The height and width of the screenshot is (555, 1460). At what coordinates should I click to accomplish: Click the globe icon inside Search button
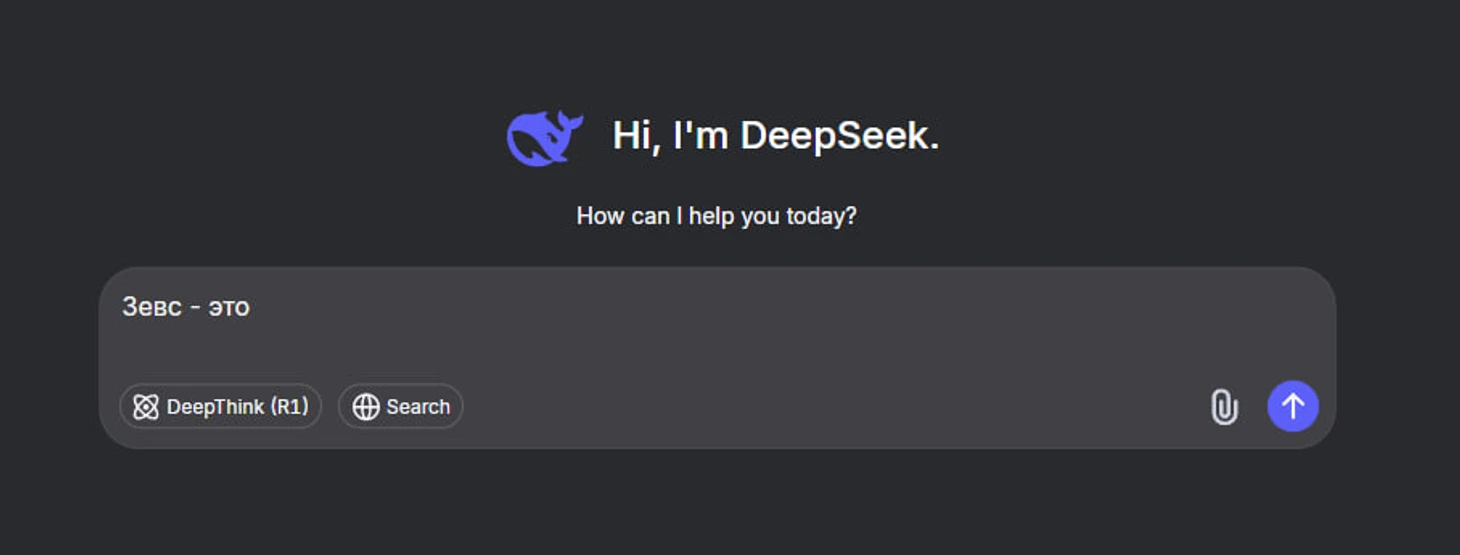coord(366,407)
